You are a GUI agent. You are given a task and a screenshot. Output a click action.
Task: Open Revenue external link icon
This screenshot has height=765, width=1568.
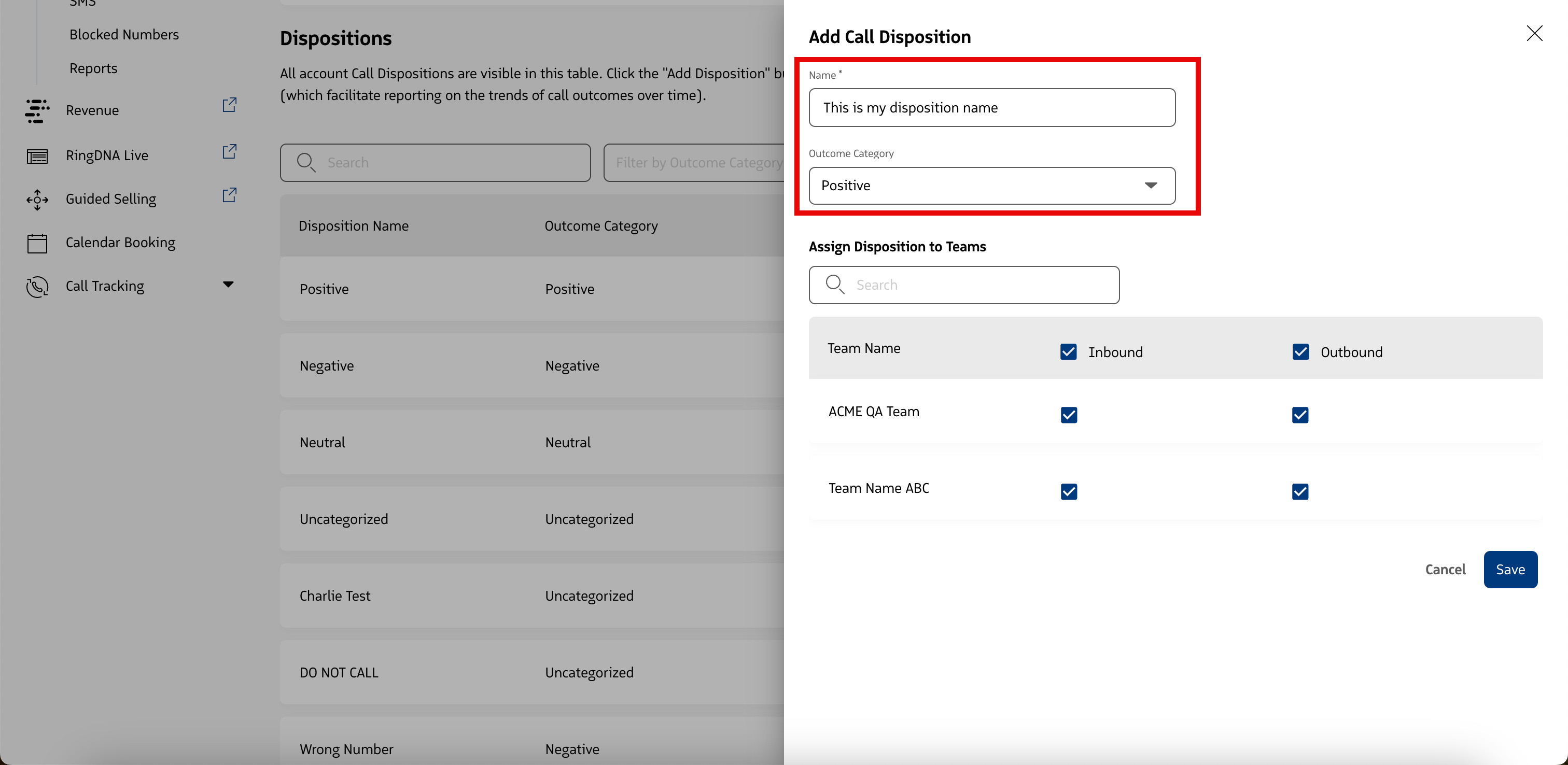[x=229, y=105]
